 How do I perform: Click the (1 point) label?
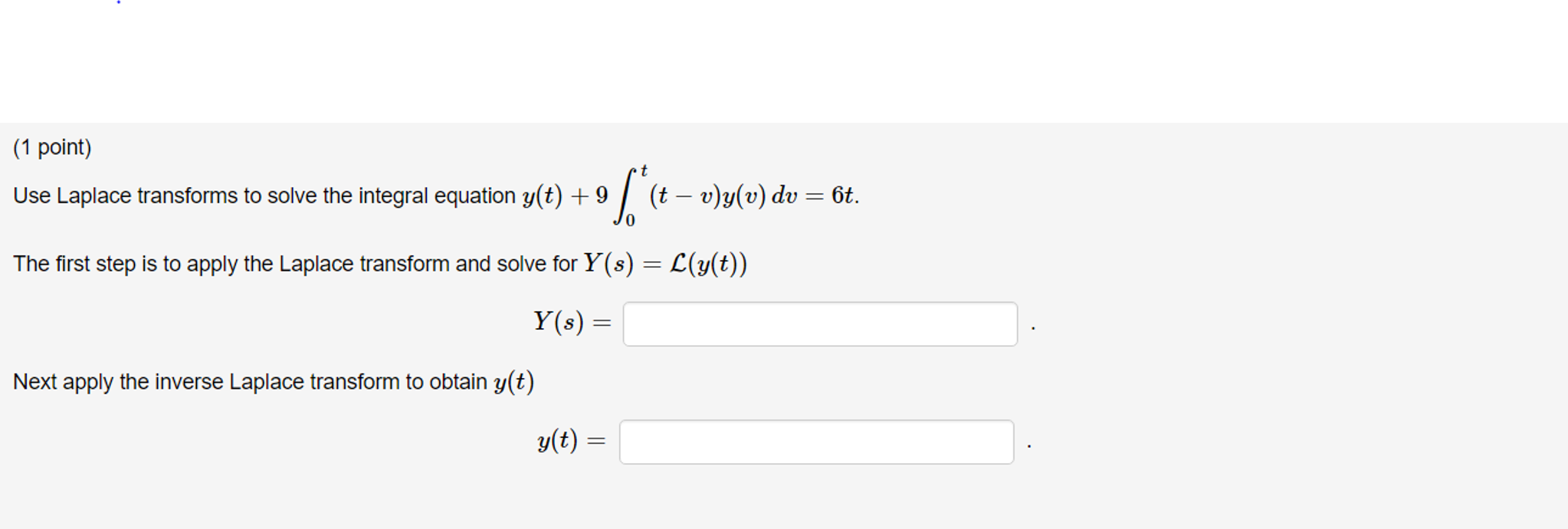(x=51, y=148)
